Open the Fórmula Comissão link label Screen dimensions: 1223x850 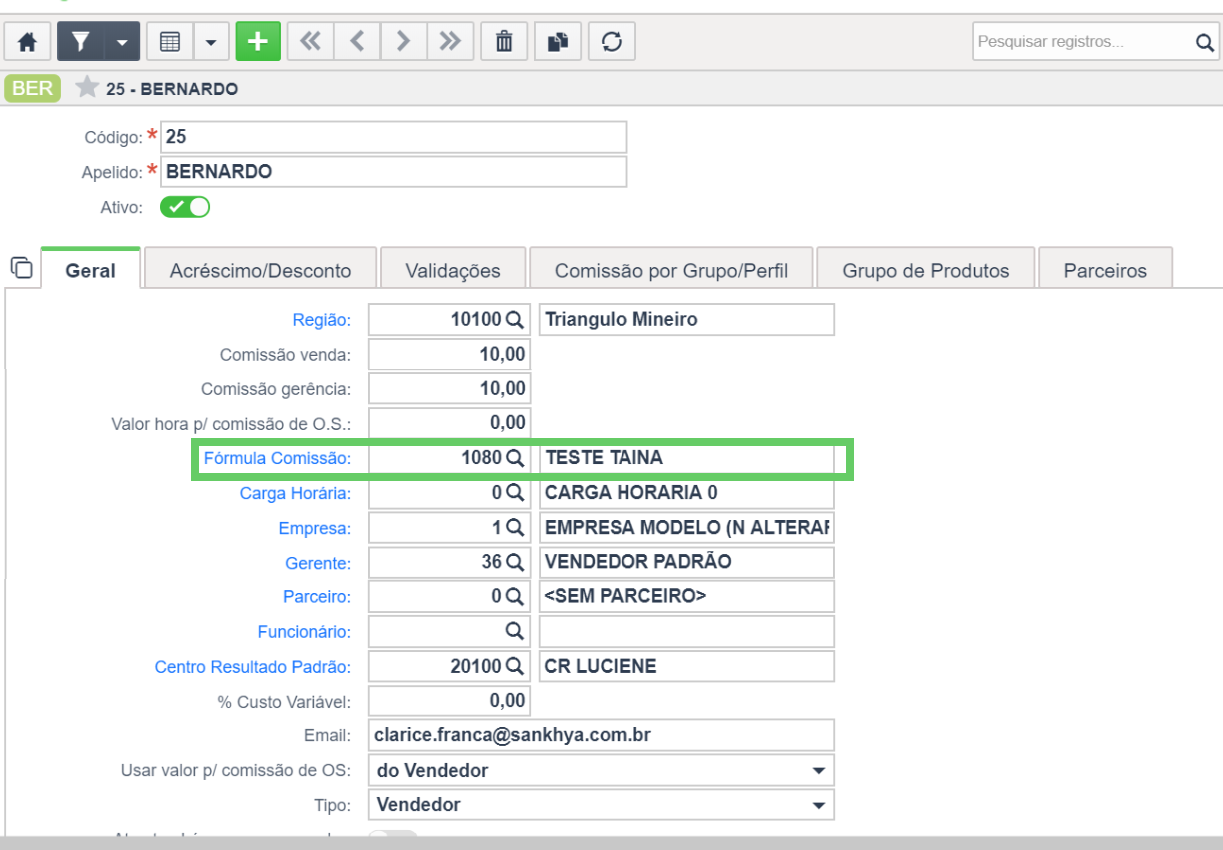(277, 458)
